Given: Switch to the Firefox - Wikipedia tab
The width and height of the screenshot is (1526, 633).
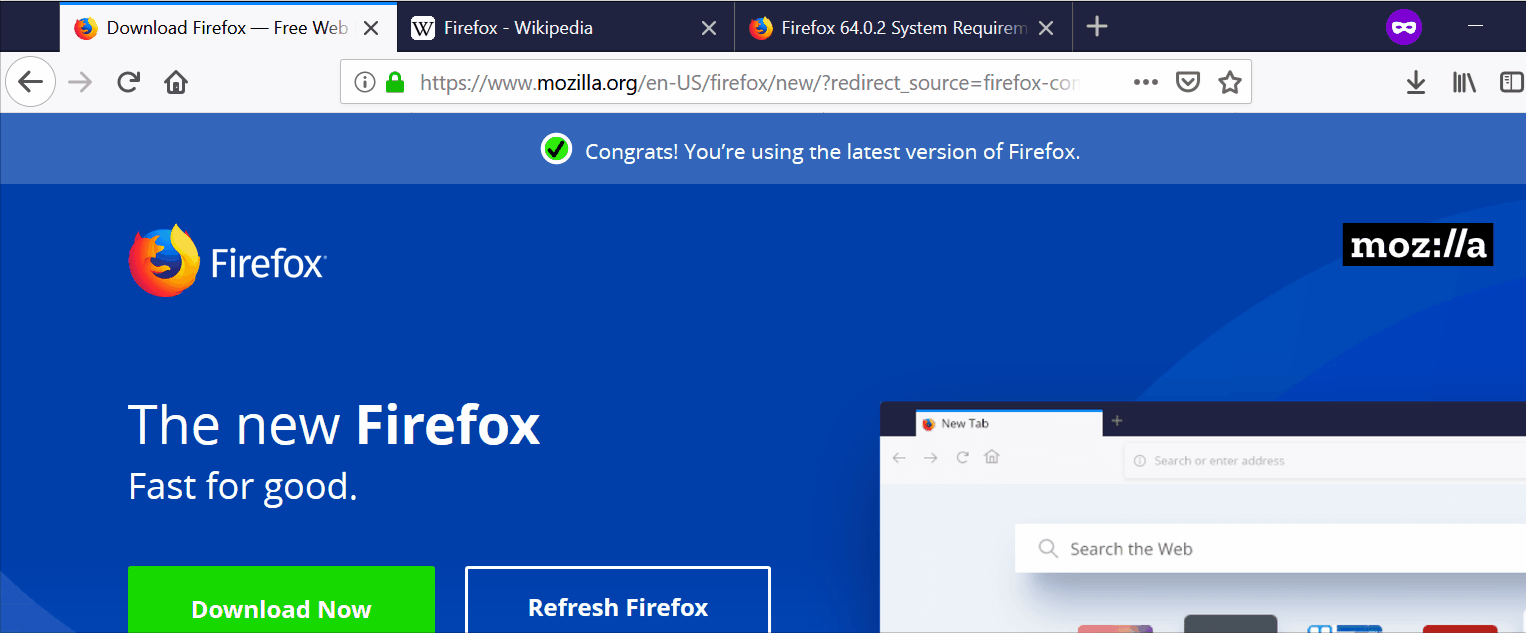Looking at the screenshot, I should pyautogui.click(x=565, y=28).
